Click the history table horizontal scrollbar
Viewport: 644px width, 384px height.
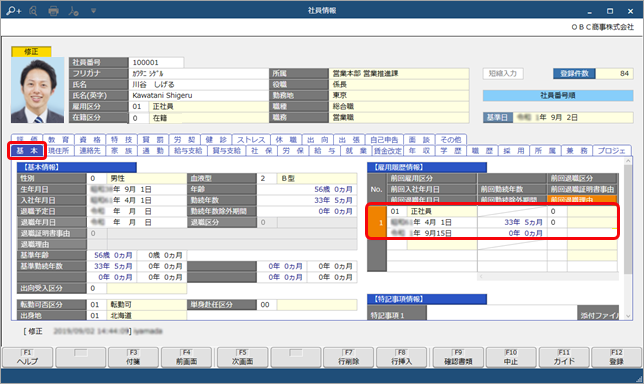coord(548,276)
